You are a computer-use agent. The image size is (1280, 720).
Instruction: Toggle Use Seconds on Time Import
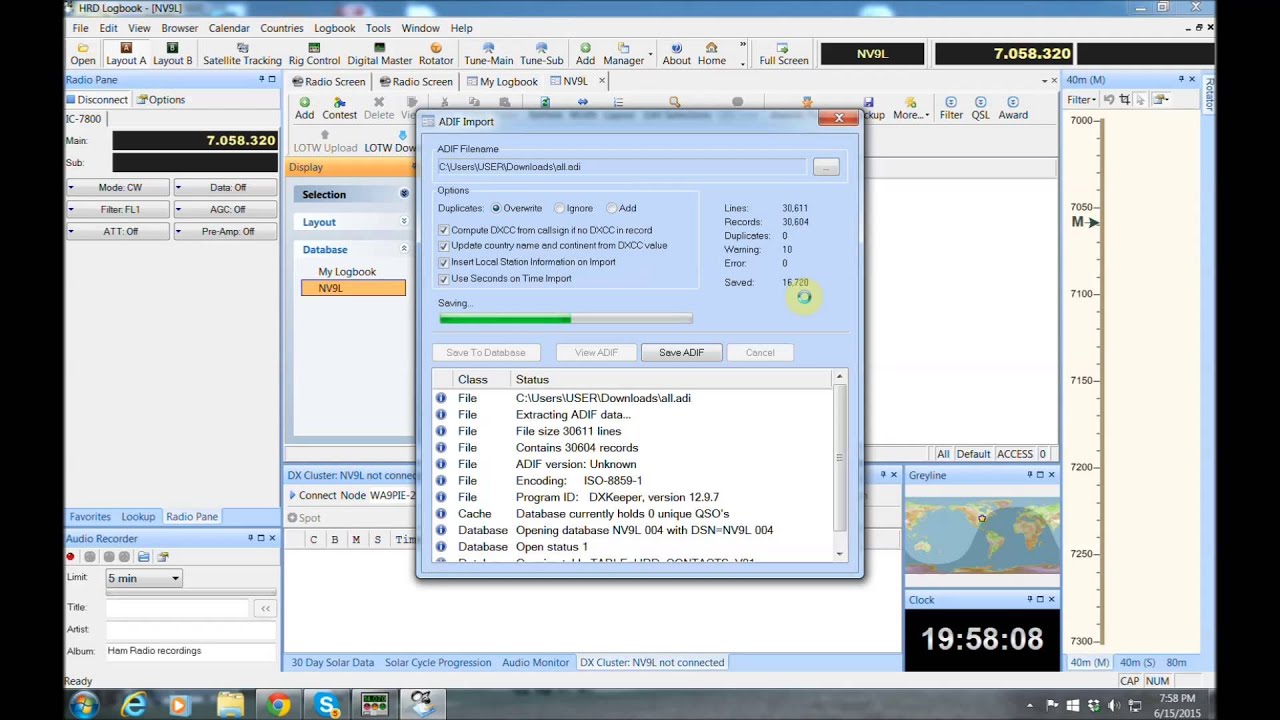[x=444, y=279]
